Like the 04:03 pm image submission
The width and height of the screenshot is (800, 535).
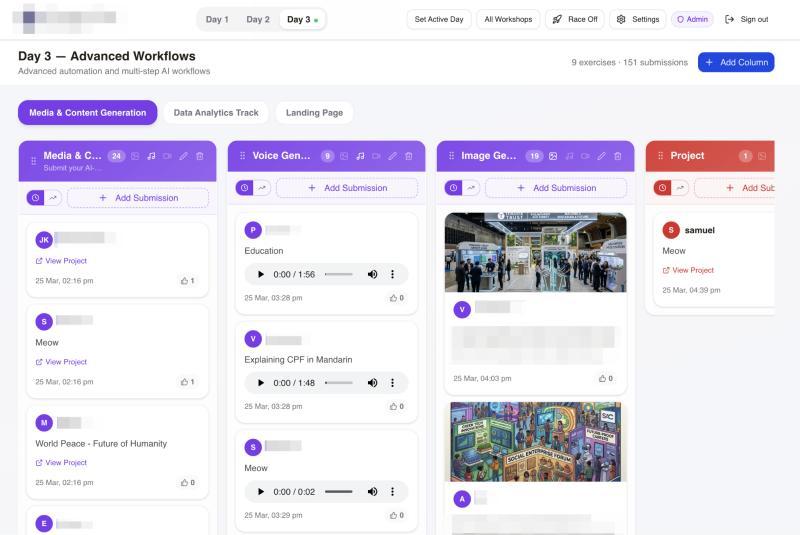click(606, 378)
